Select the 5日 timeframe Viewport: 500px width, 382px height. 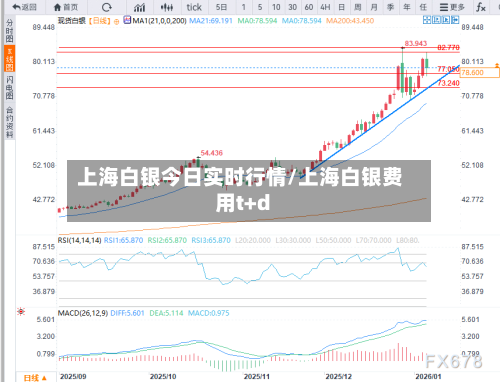click(x=221, y=7)
